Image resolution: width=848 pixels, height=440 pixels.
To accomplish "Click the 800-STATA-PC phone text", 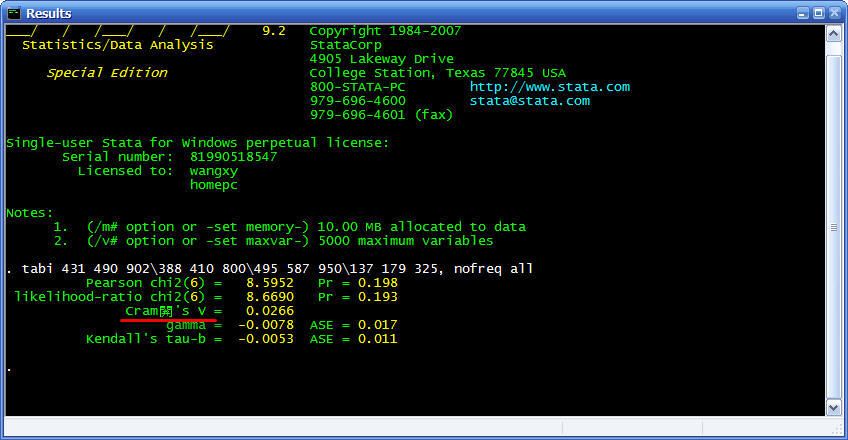I will pos(357,87).
